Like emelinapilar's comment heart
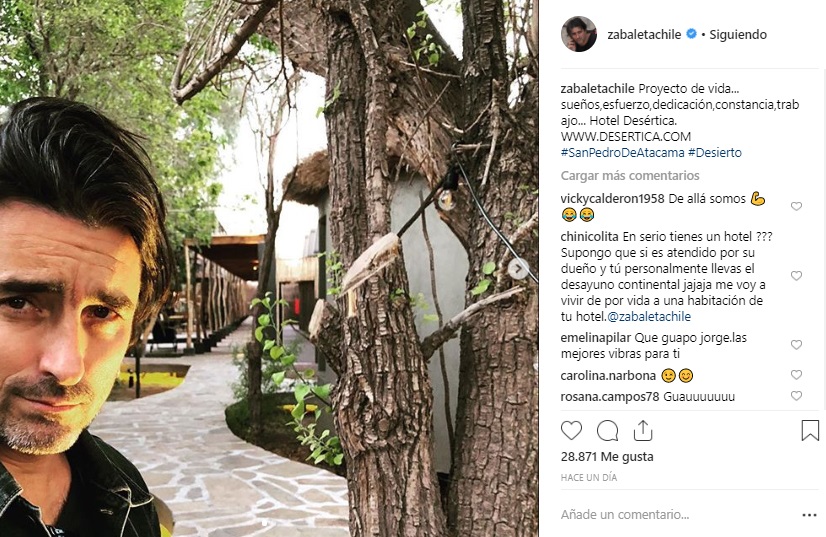 [x=796, y=345]
